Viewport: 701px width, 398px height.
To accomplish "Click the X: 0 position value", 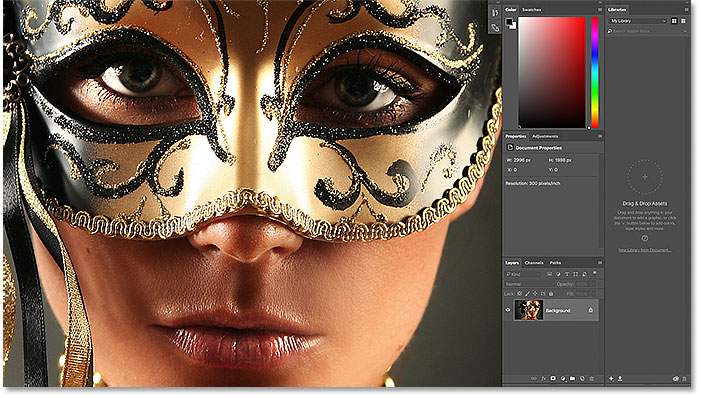I will coord(512,170).
